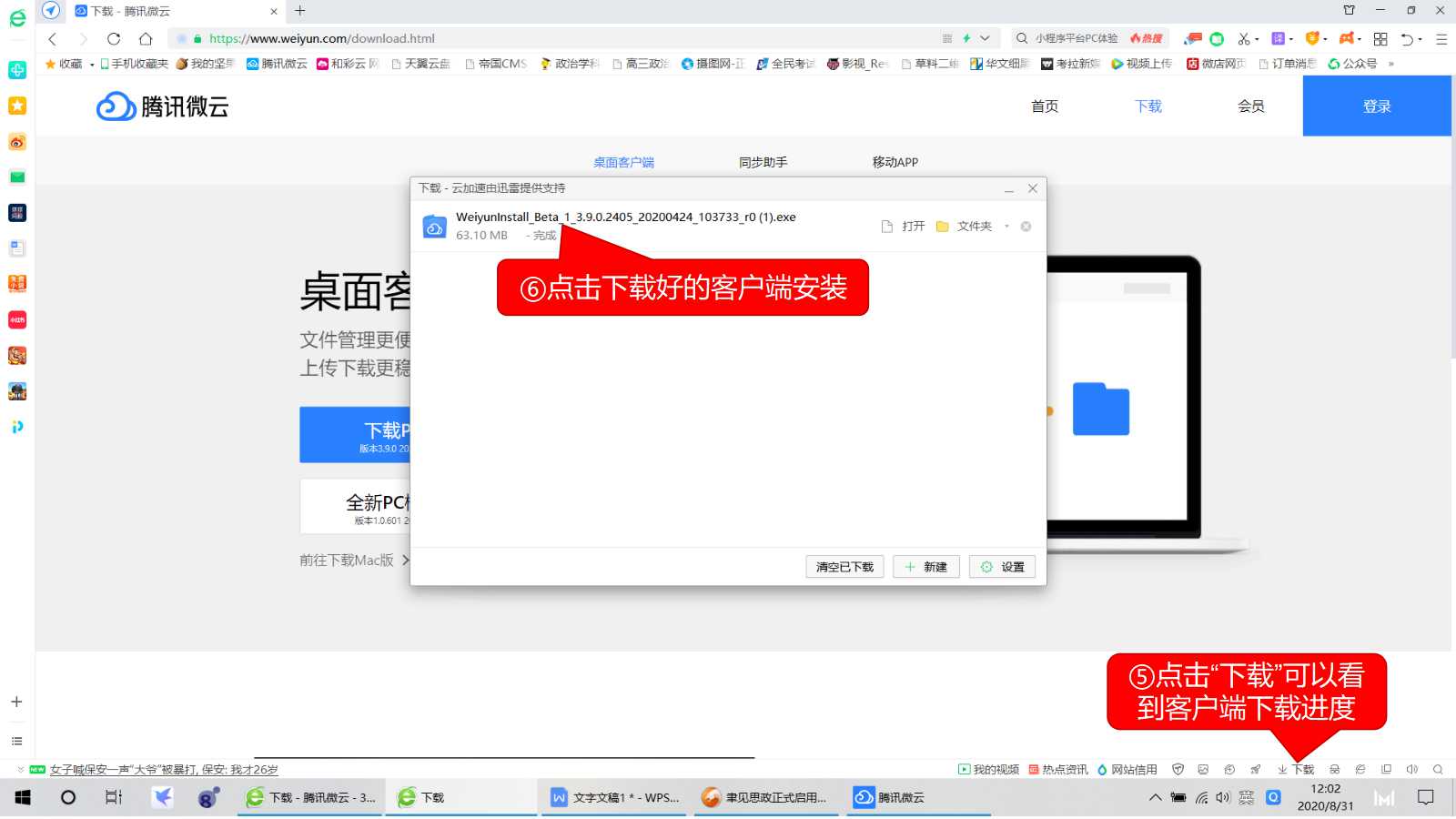Open the browser hamburger menu
1456x819 pixels.
[1441, 39]
